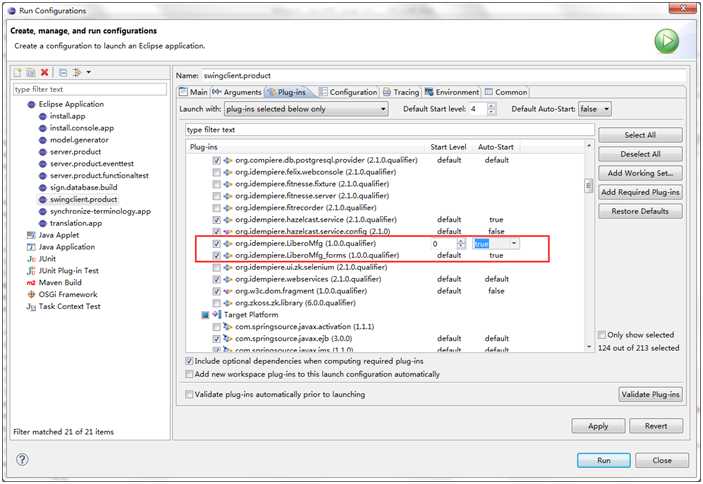The width and height of the screenshot is (703, 484).
Task: Click the Validate Plug-ins button
Action: tap(651, 394)
